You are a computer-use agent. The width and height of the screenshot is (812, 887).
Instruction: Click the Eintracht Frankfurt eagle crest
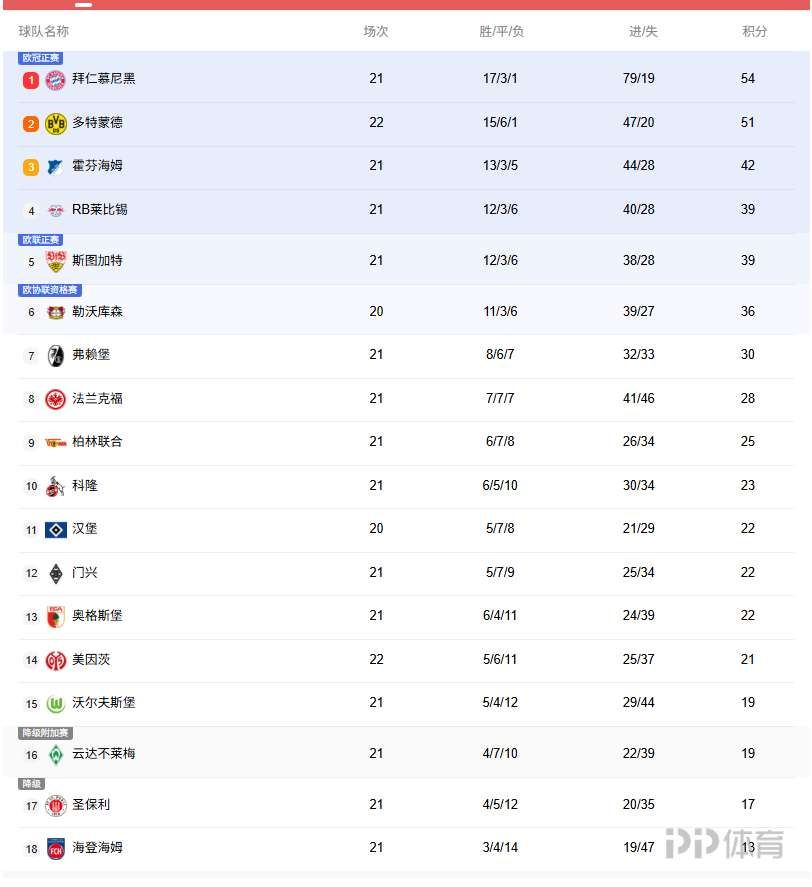click(56, 399)
